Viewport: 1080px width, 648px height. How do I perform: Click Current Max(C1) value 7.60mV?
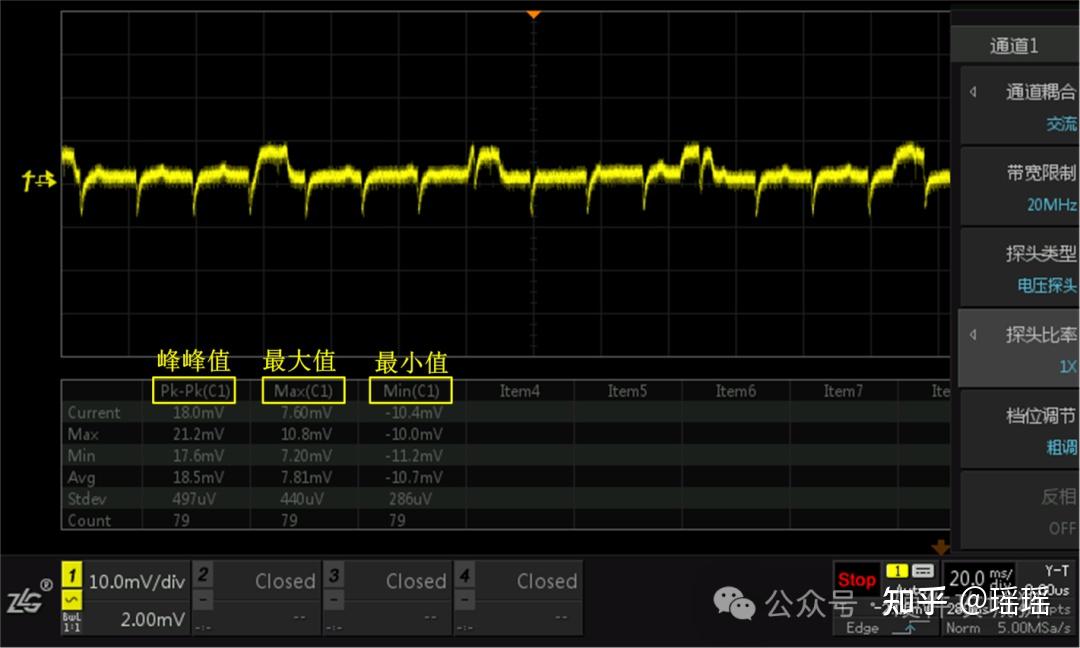coord(306,412)
